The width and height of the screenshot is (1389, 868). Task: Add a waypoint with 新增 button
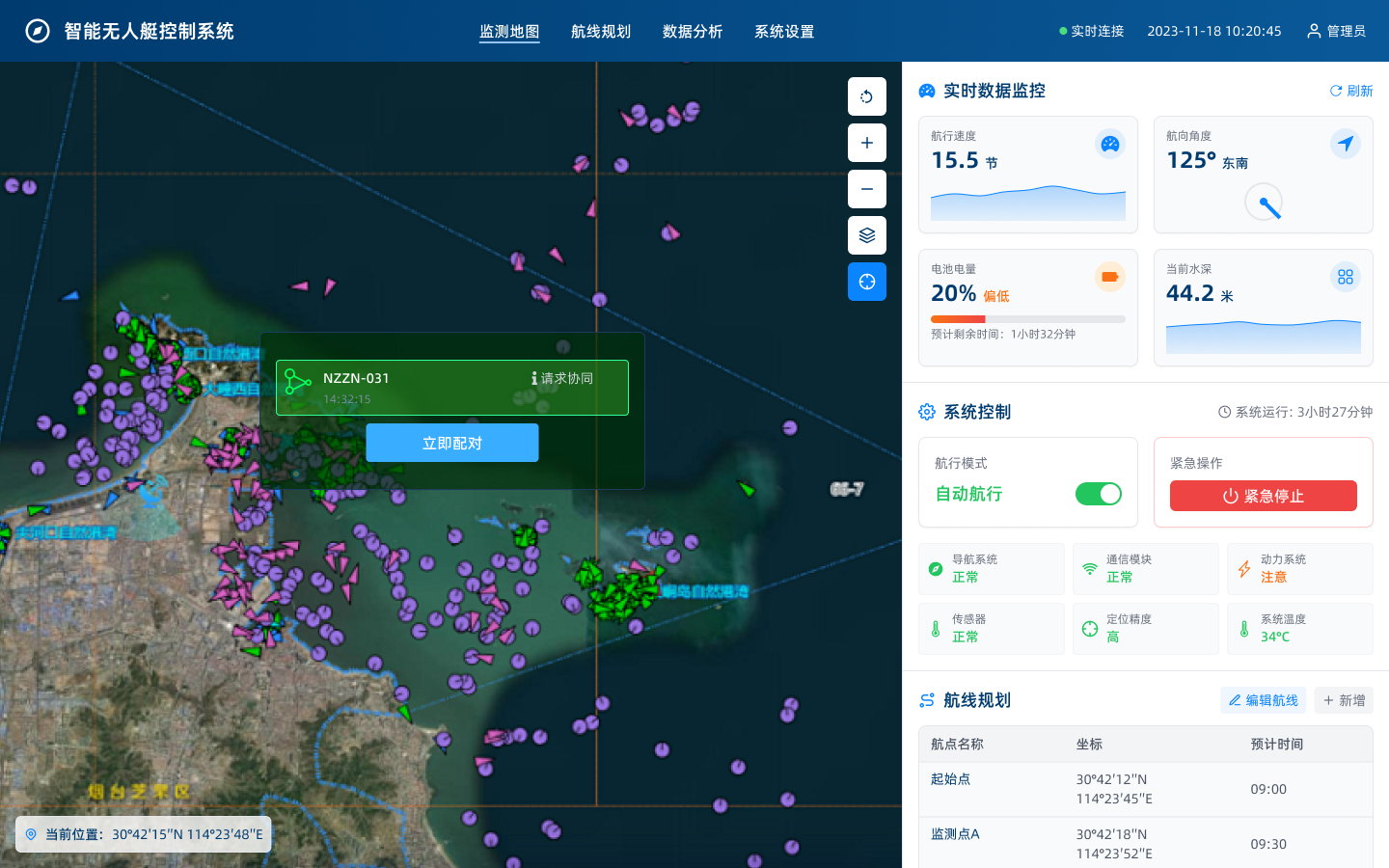click(1344, 700)
